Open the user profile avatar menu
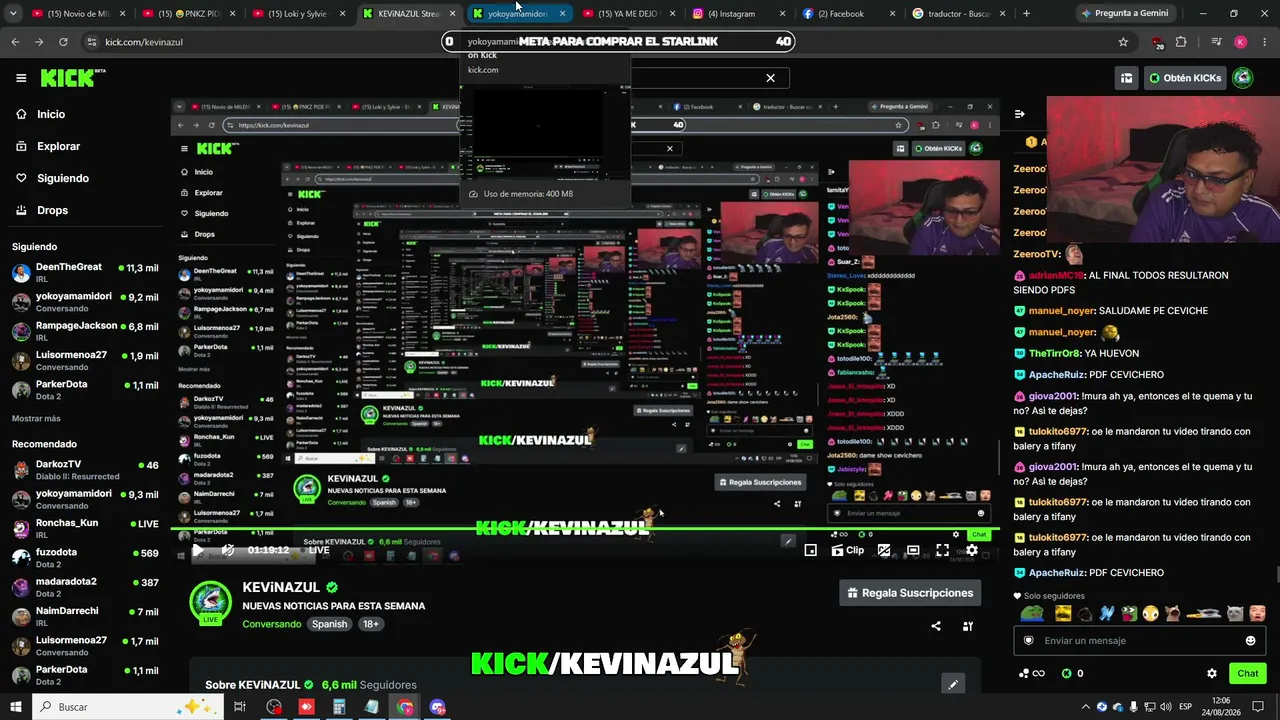The width and height of the screenshot is (1280, 720). pos(1243,78)
